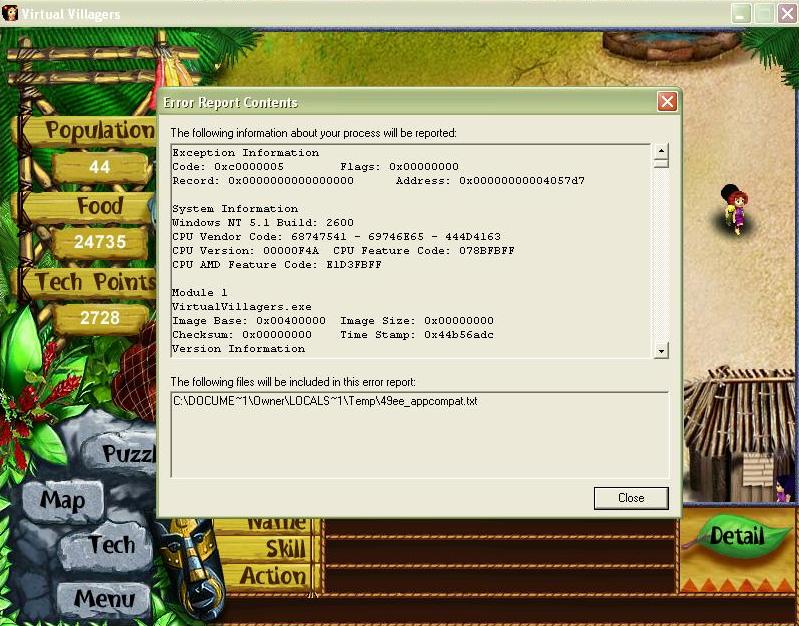799x626 pixels.
Task: Open the Puzzles stone button
Action: click(122, 454)
